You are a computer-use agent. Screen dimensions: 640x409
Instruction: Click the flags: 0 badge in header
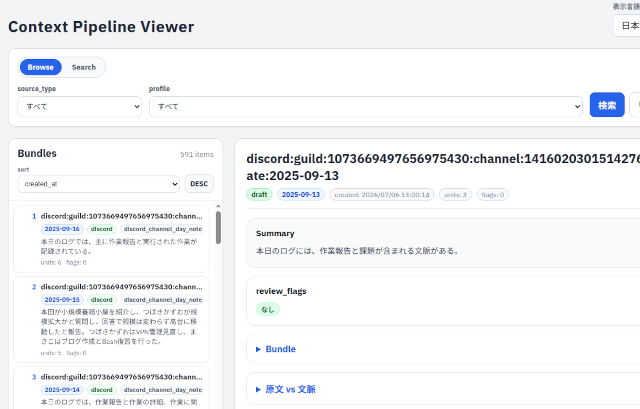493,195
